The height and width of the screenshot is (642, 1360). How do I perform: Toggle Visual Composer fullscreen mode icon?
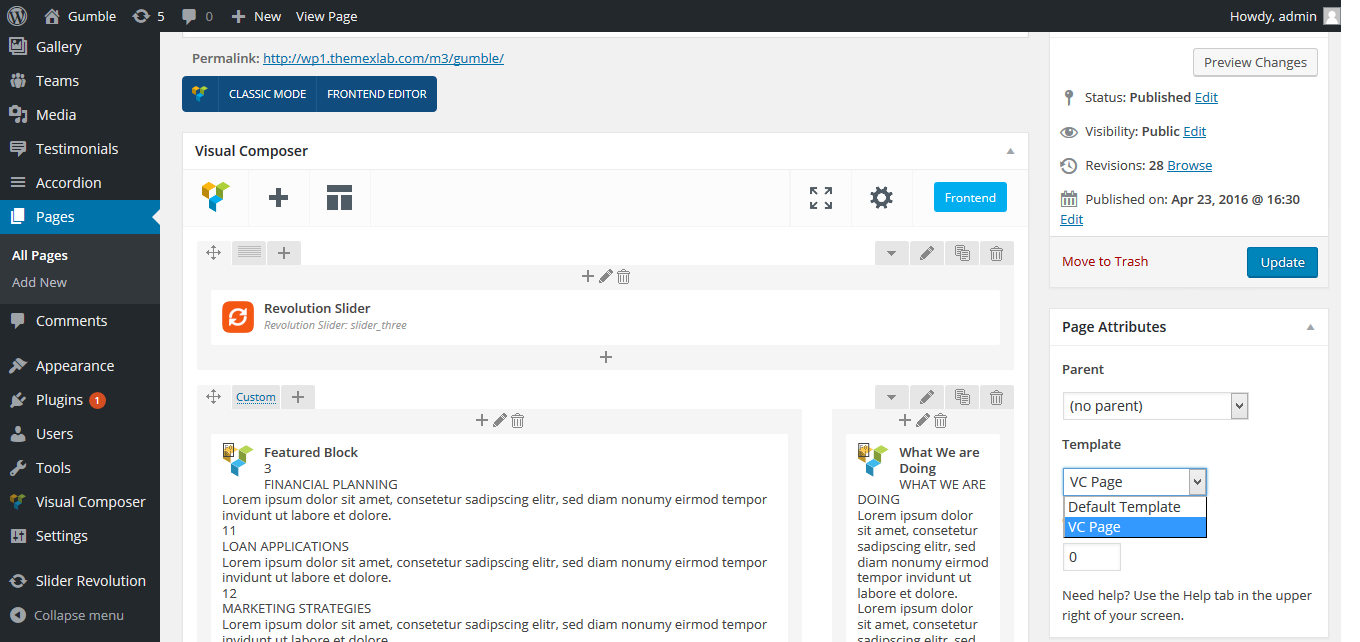[820, 198]
